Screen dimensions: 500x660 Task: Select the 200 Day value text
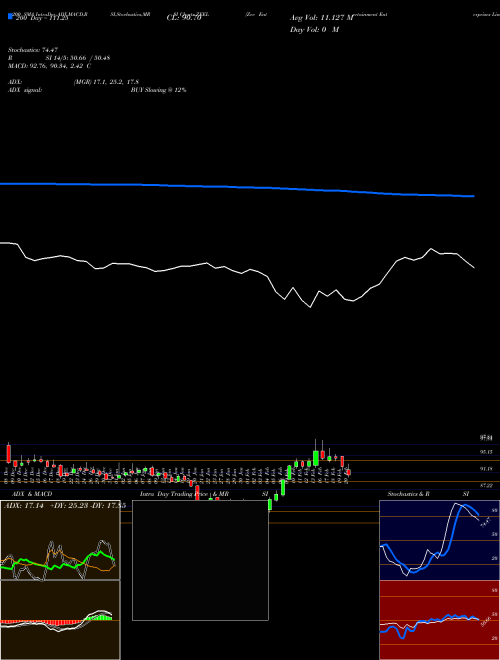point(41,18)
